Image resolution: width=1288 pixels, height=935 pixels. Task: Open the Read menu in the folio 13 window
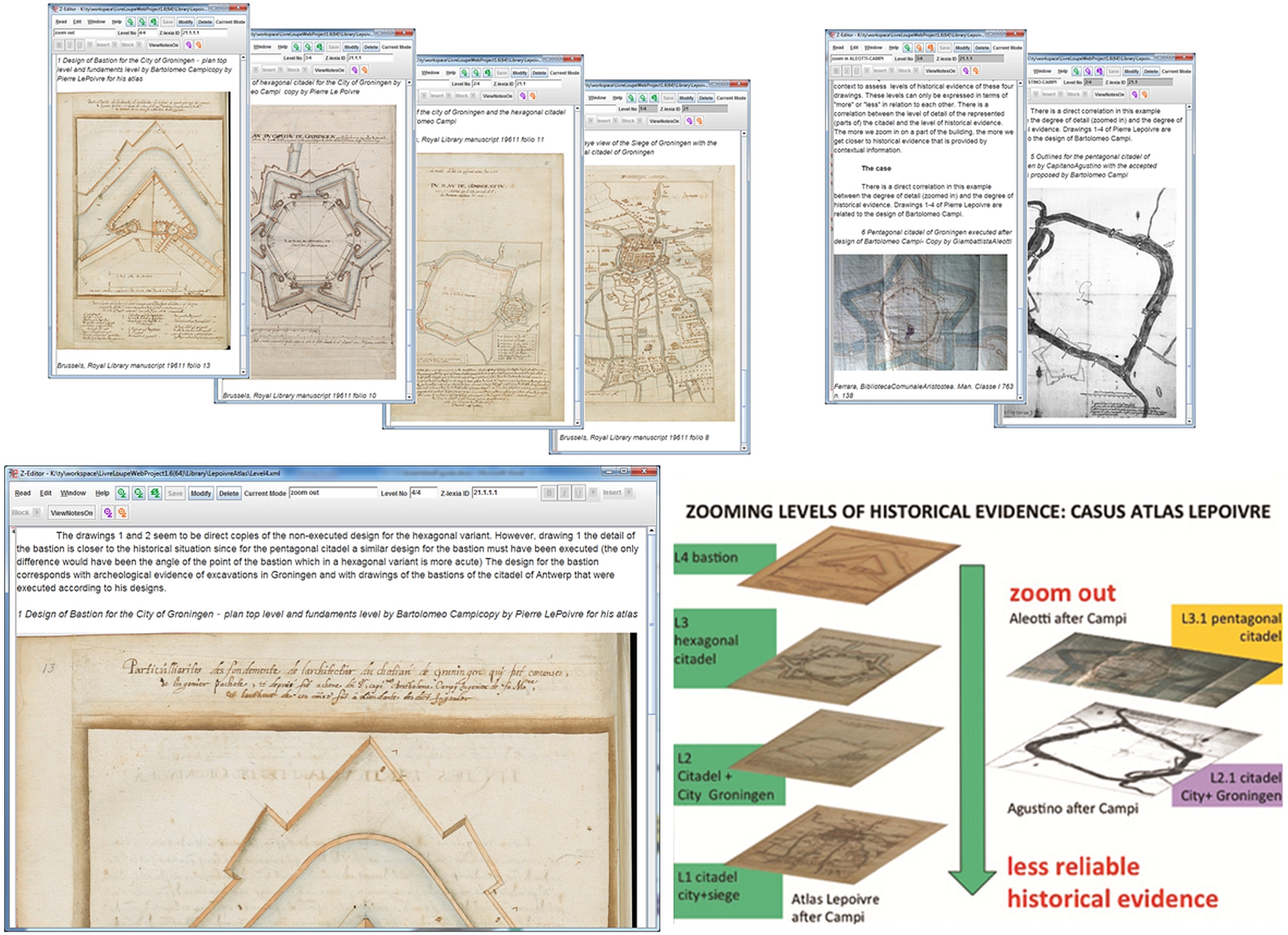point(61,22)
